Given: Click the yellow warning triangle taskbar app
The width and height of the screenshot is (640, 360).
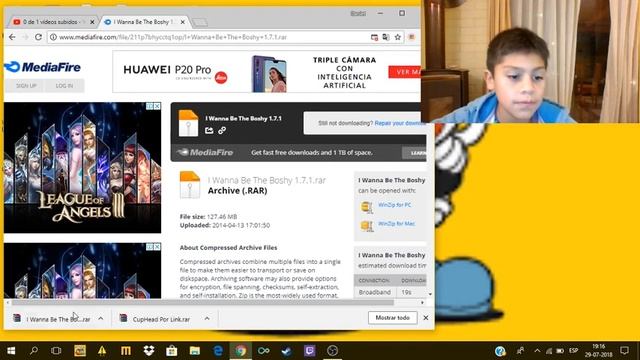Looking at the screenshot, I should pos(102,351).
